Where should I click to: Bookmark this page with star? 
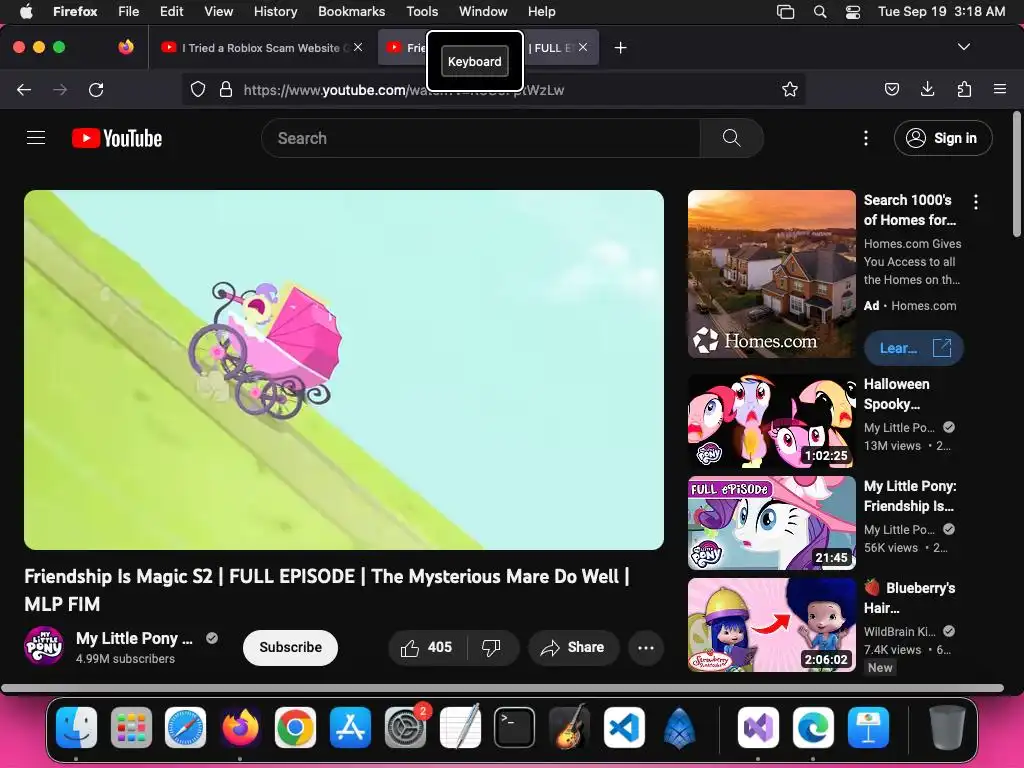click(790, 89)
